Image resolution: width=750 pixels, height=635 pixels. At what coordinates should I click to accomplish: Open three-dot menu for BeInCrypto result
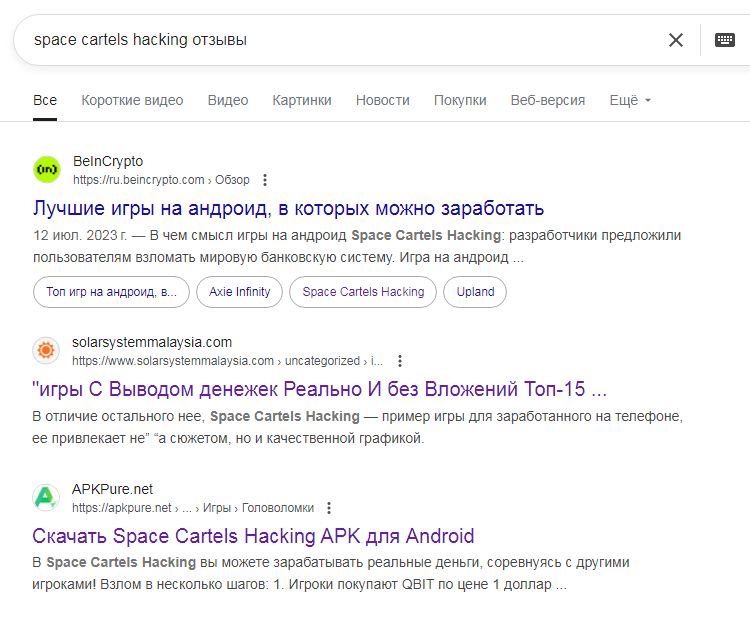point(265,180)
